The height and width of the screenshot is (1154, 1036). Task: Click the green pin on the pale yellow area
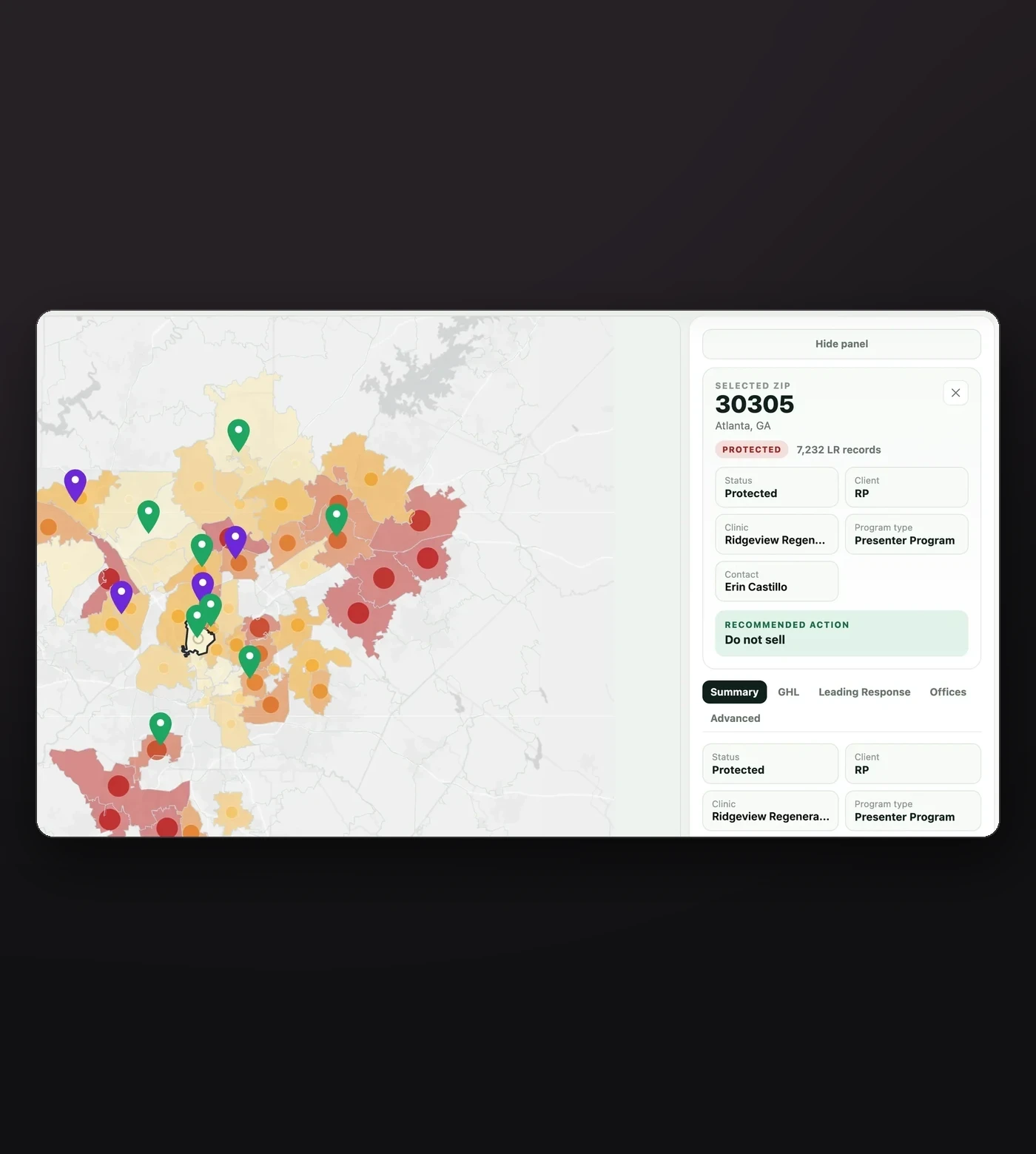click(x=149, y=516)
